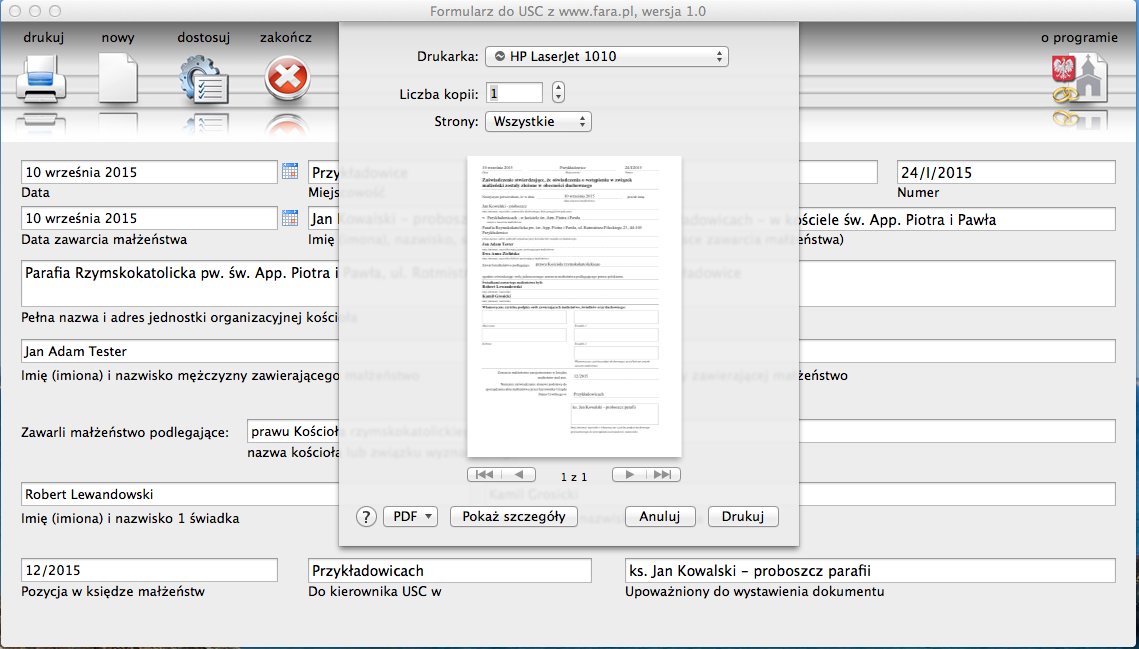
Task: Open the Drukarka printer dropdown
Action: click(607, 57)
